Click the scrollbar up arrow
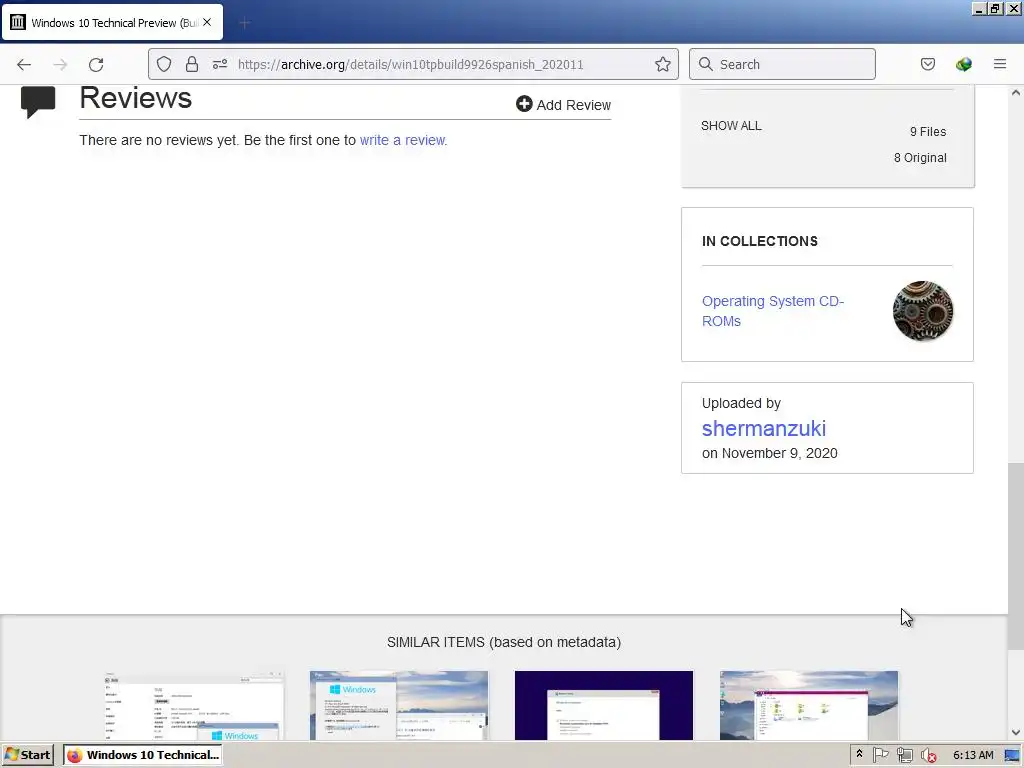 pyautogui.click(x=1016, y=92)
